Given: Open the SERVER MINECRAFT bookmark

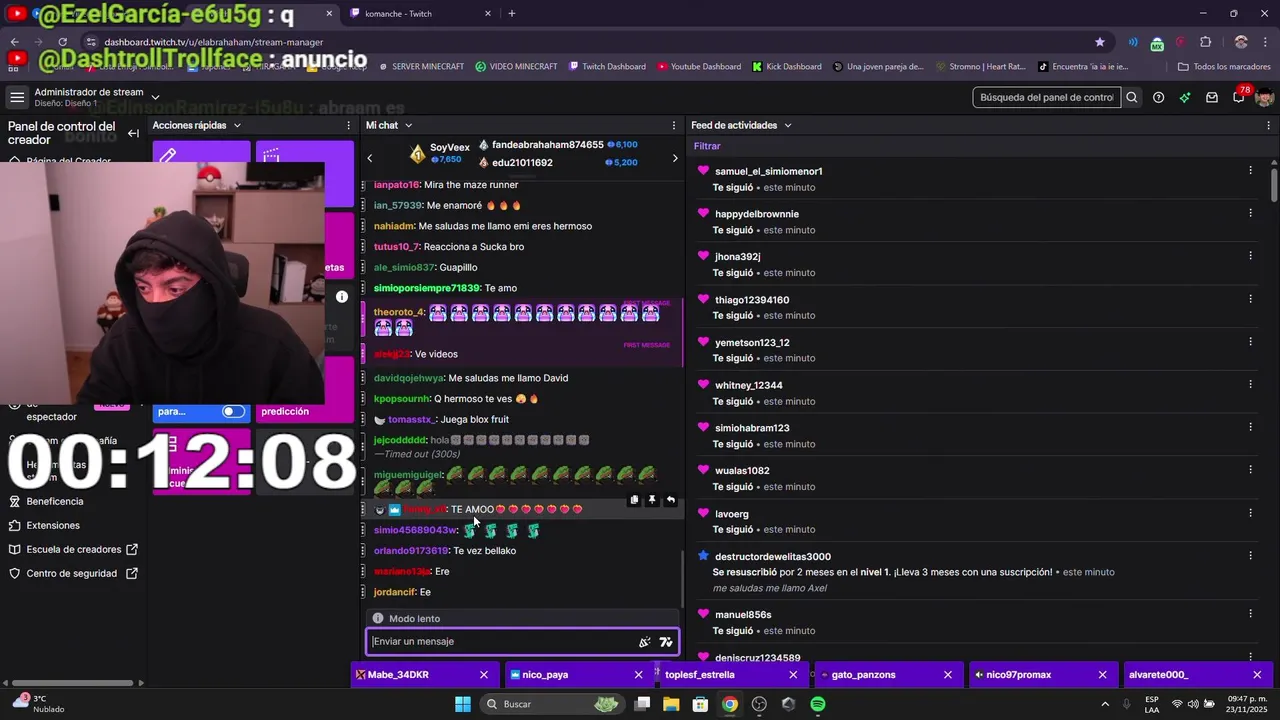Looking at the screenshot, I should point(421,66).
